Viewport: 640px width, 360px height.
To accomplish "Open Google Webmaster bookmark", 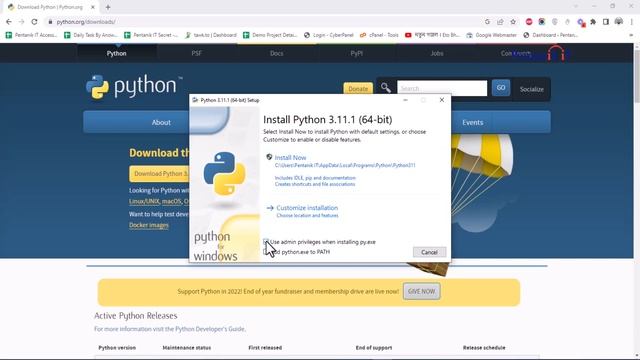I will [491, 35].
